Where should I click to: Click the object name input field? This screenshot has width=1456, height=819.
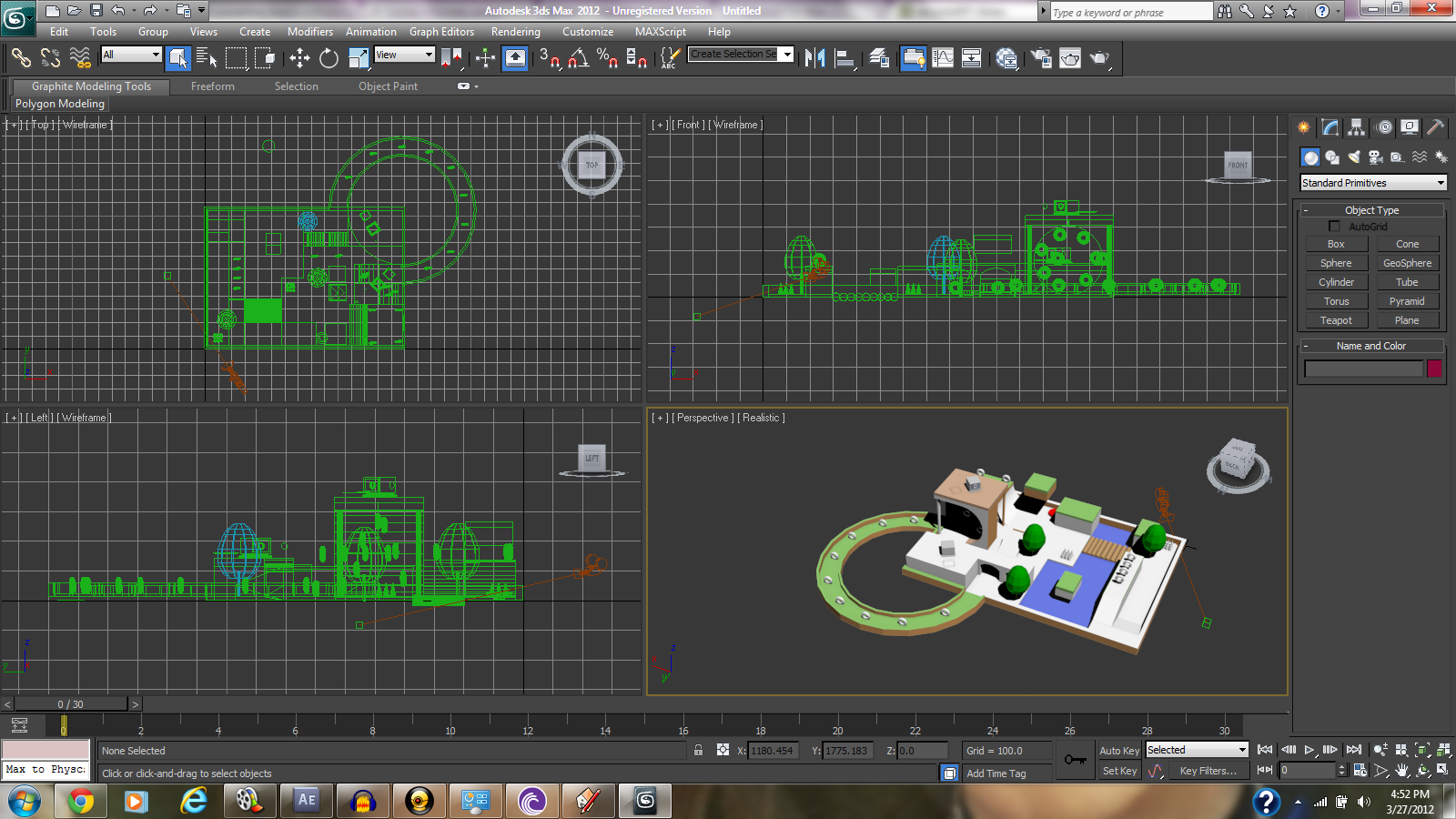click(1362, 368)
